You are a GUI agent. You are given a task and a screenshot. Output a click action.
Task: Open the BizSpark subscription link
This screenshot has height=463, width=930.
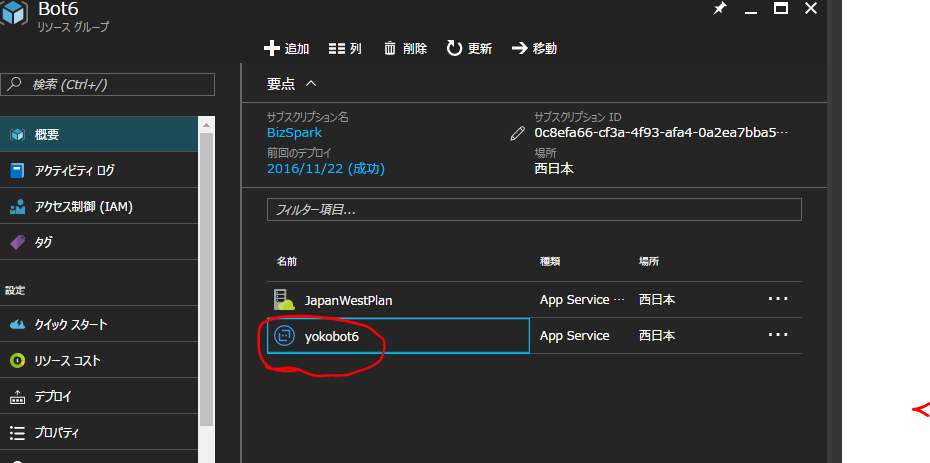[x=294, y=132]
